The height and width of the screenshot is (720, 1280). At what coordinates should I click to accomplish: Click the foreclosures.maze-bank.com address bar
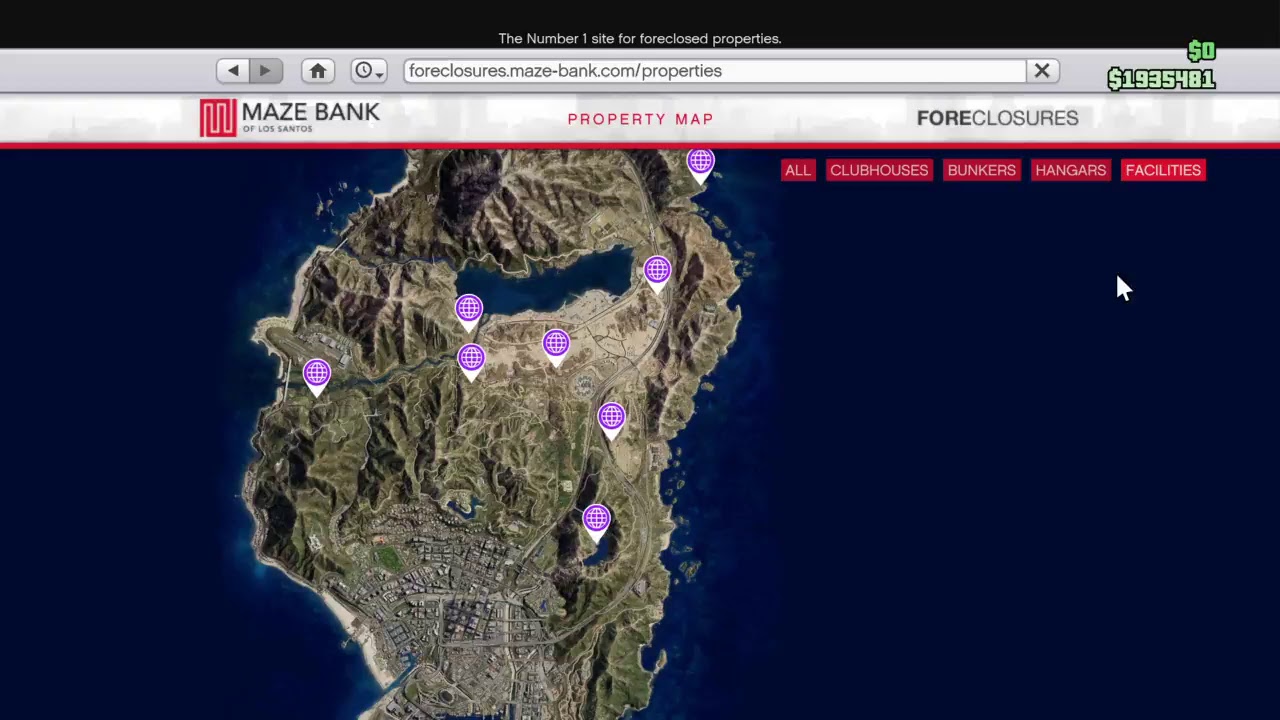click(715, 71)
